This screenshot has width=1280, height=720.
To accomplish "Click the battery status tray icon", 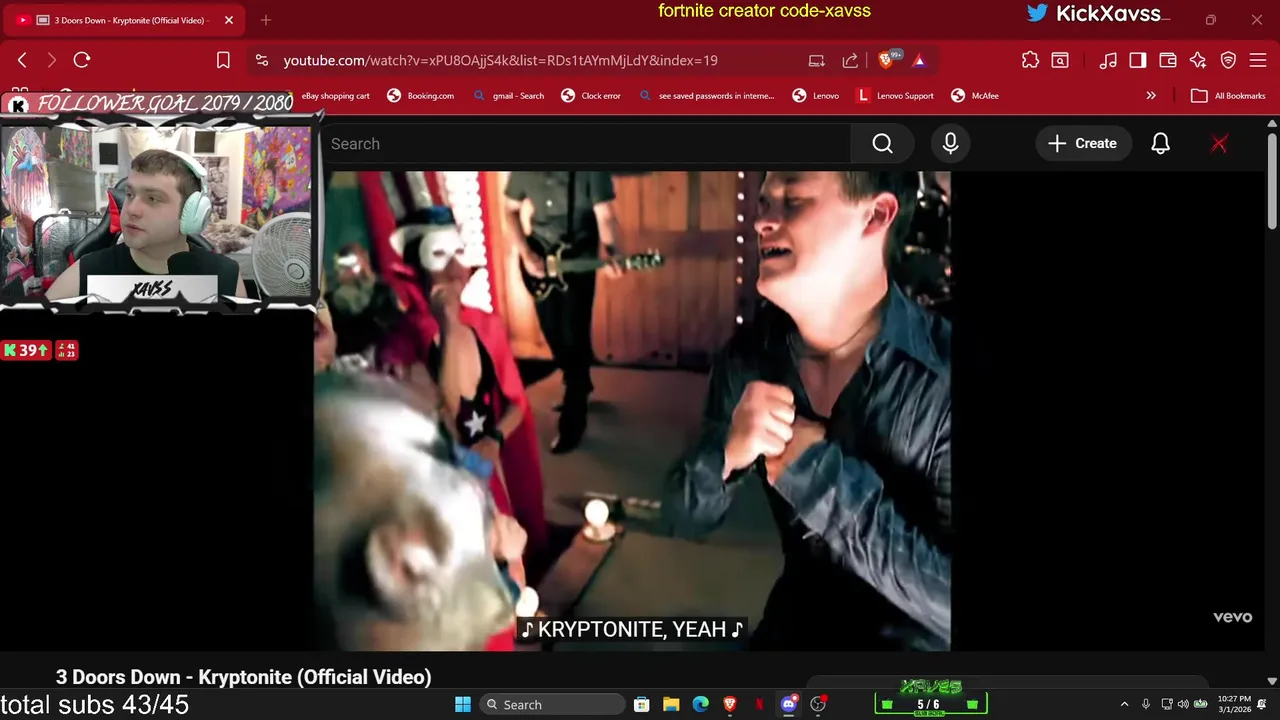I will [1200, 705].
